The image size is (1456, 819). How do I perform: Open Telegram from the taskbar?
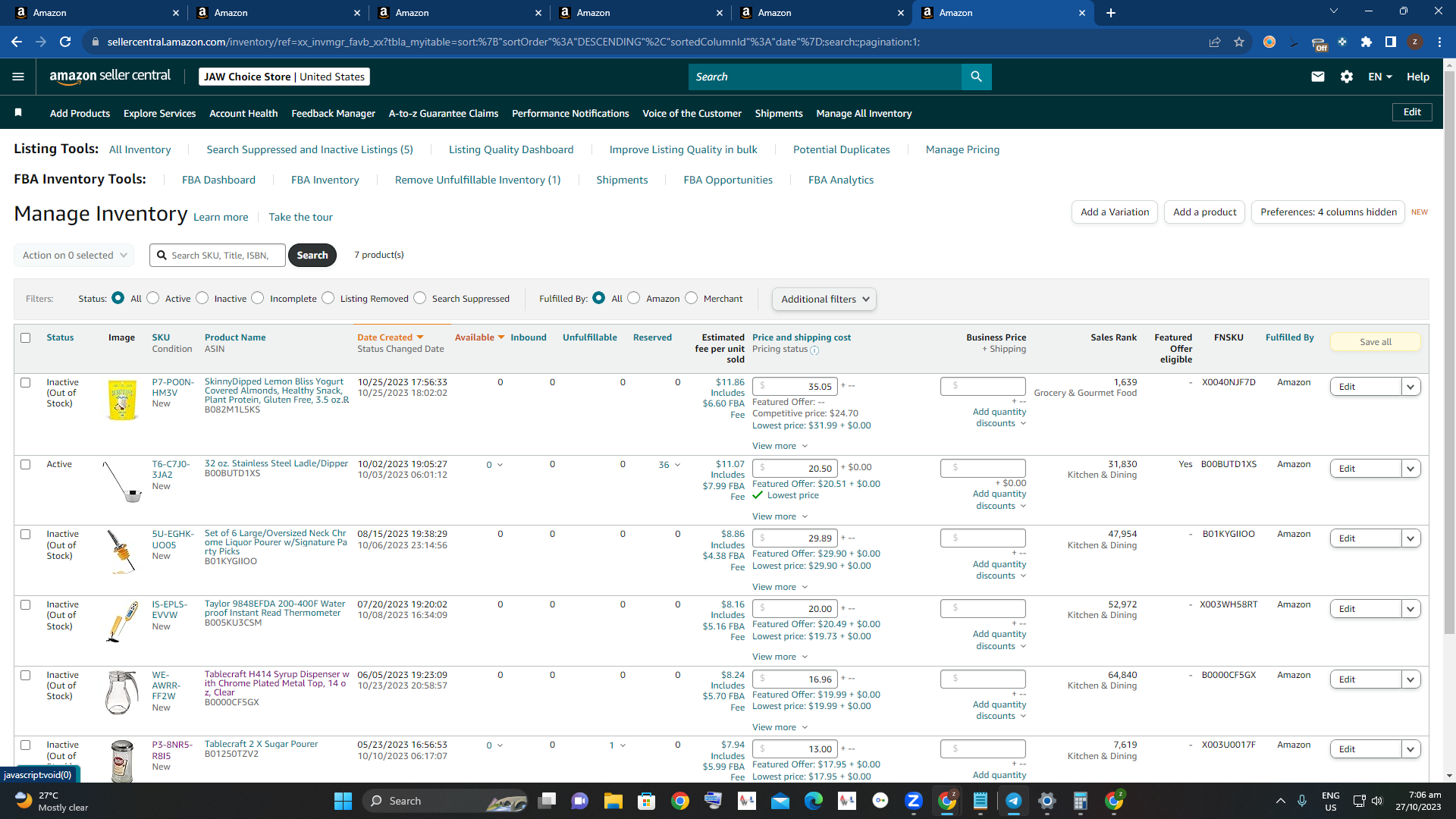1013,801
